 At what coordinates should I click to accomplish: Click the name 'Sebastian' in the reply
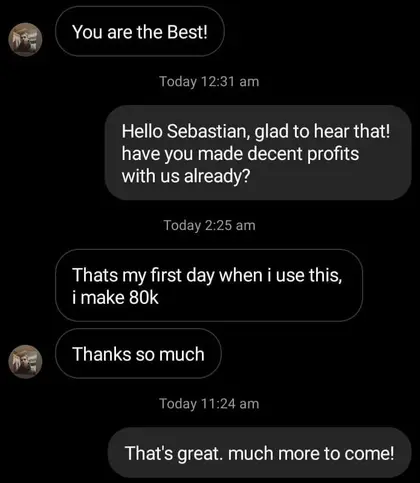207,131
